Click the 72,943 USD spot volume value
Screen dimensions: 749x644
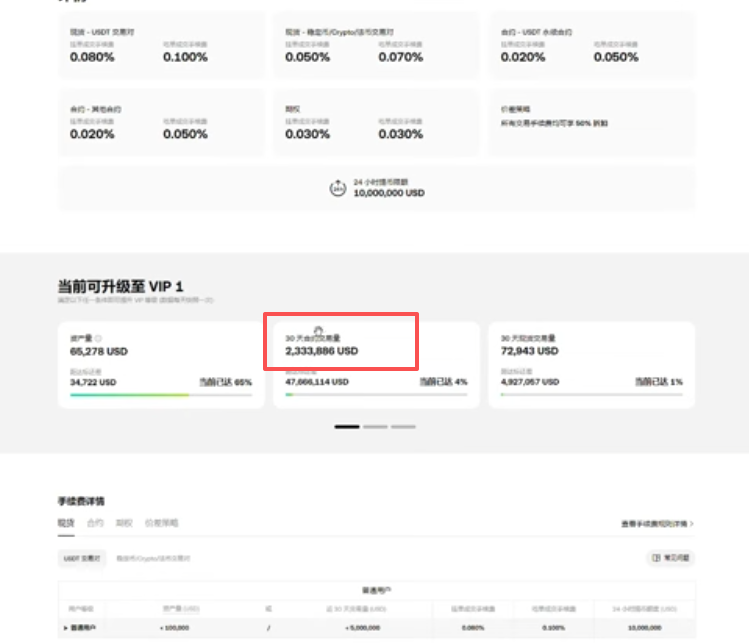pyautogui.click(x=529, y=351)
